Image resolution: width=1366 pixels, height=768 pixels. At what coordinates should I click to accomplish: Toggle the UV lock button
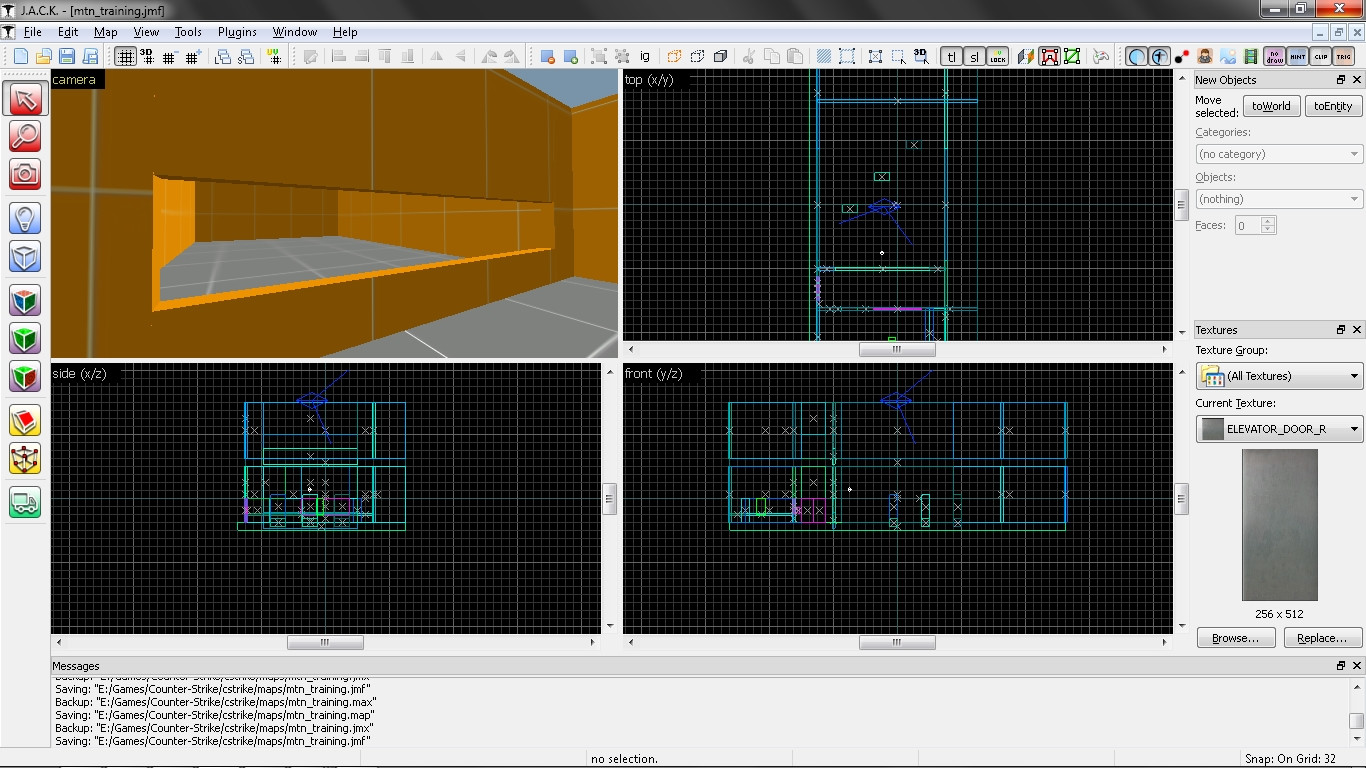click(x=997, y=57)
